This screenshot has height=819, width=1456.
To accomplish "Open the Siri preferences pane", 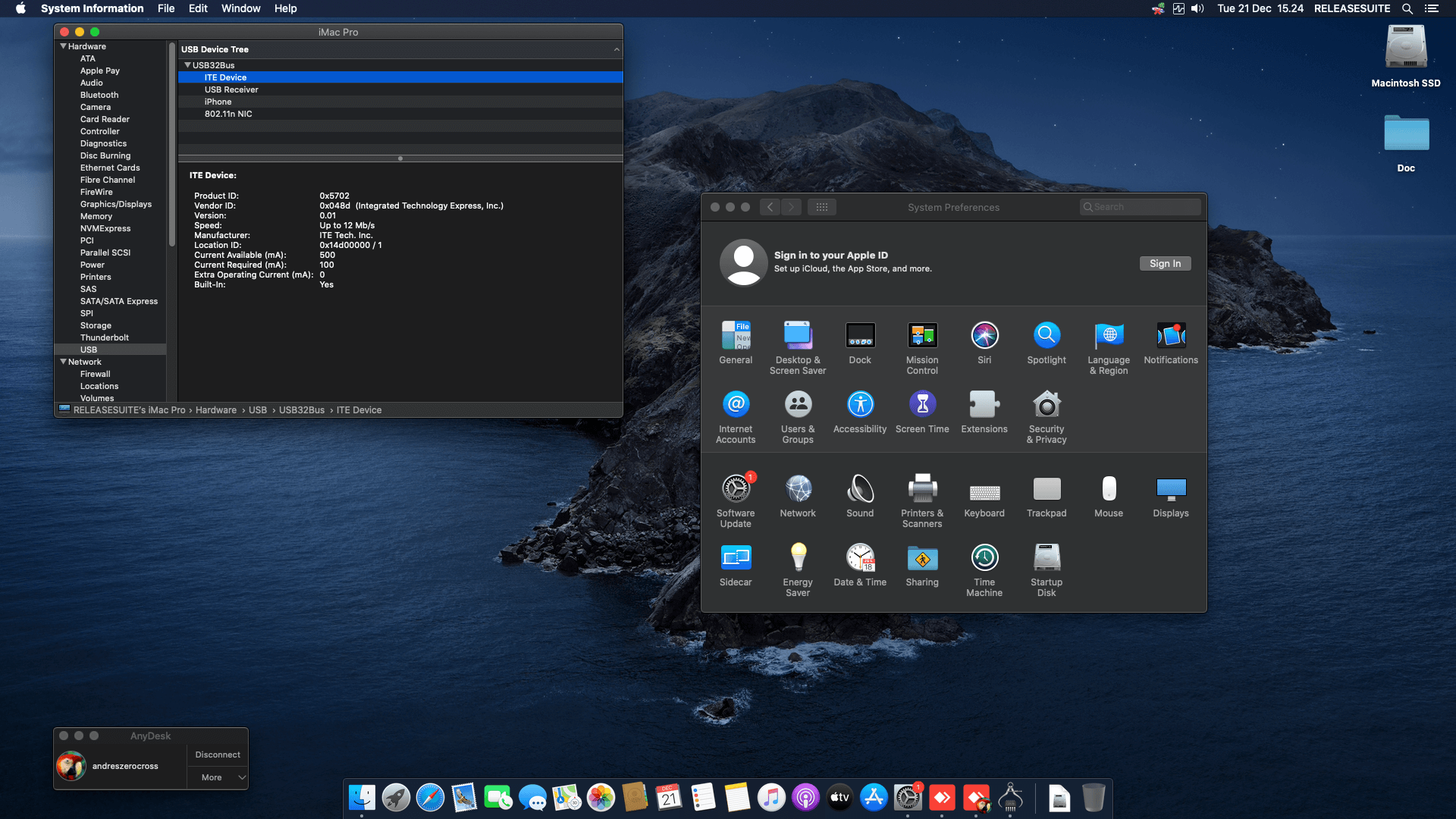I will click(984, 343).
